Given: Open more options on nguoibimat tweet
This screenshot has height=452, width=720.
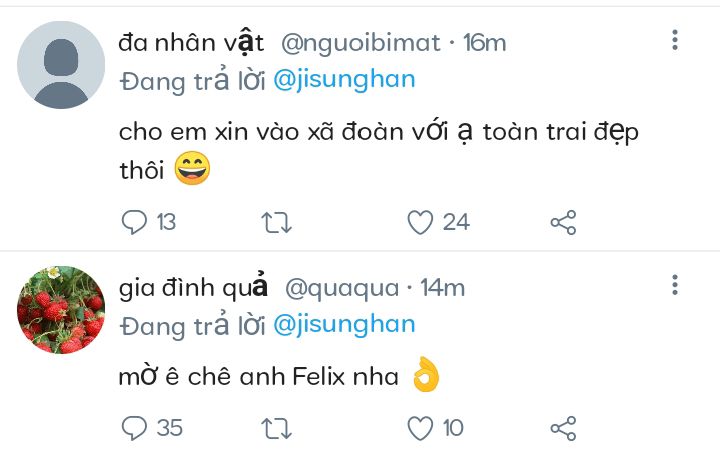Looking at the screenshot, I should point(675,40).
